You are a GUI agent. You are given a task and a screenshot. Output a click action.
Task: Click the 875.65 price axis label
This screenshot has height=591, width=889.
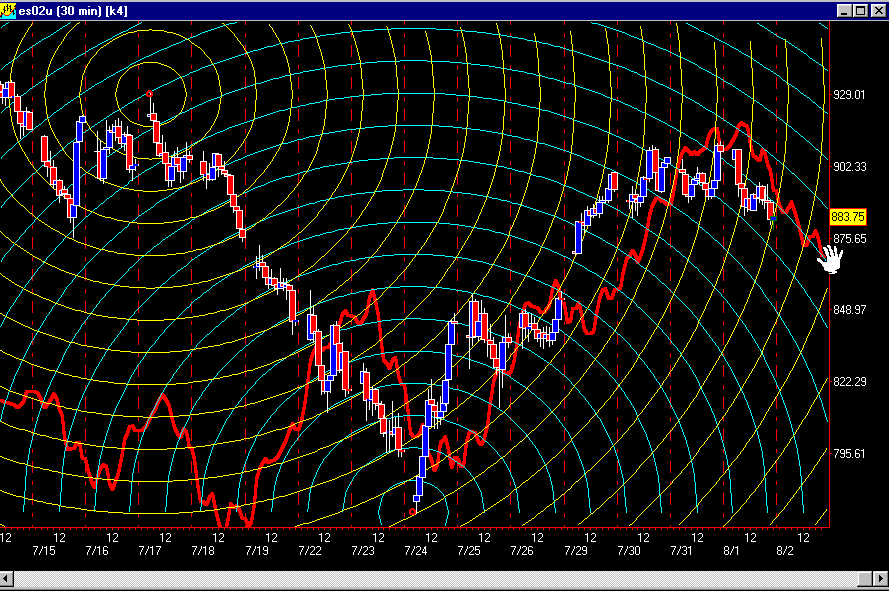pos(849,239)
